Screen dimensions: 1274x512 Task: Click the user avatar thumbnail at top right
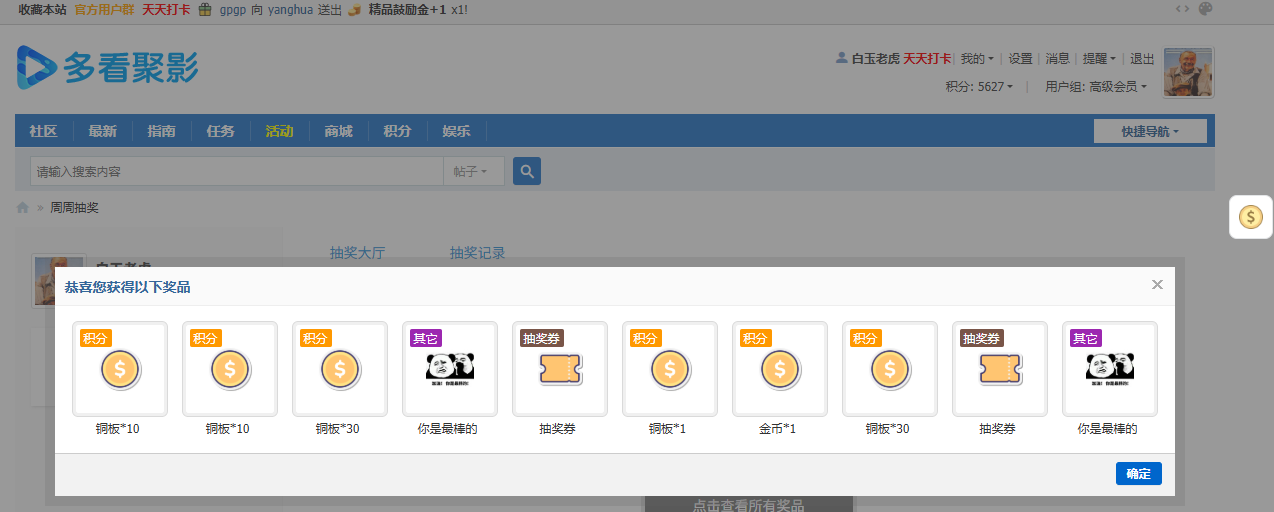click(1188, 72)
